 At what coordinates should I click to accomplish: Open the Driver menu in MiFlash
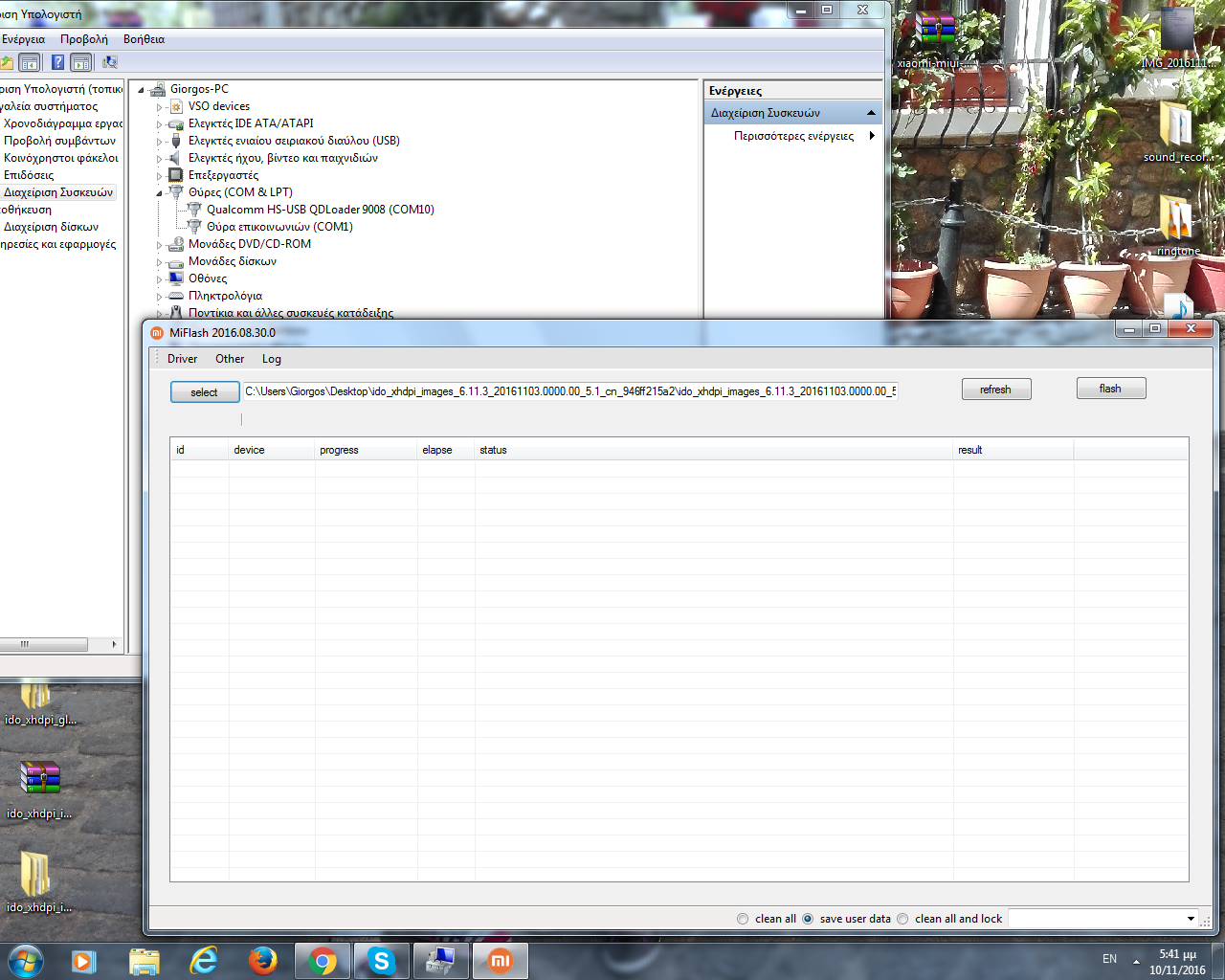pos(182,359)
